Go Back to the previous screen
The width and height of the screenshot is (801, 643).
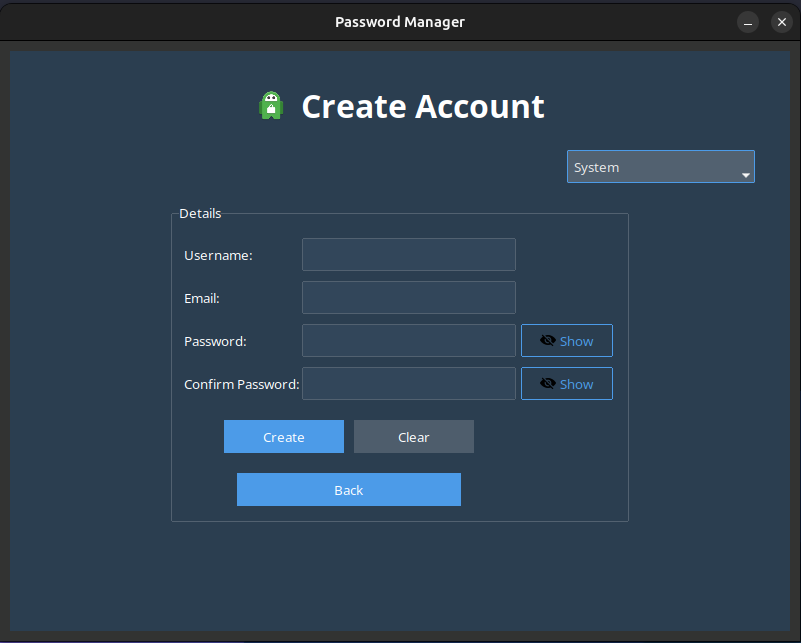tap(349, 490)
